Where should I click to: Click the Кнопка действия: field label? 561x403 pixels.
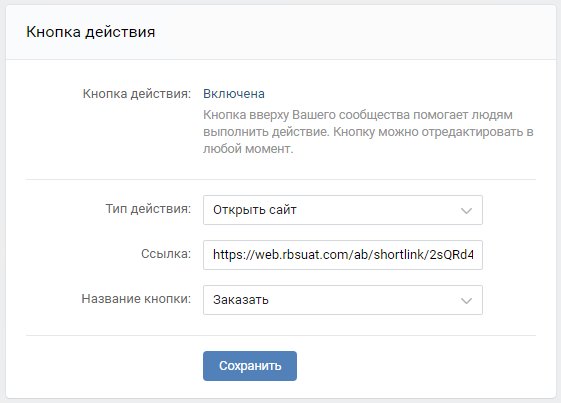click(x=137, y=94)
